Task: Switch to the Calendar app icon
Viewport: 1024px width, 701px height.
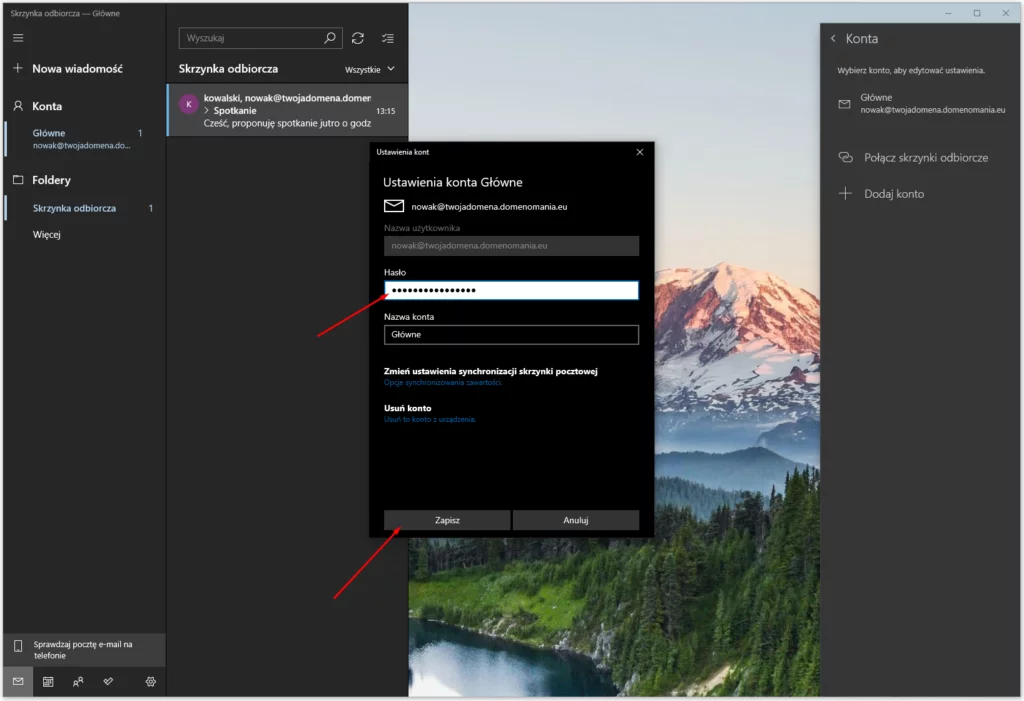Action: pyautogui.click(x=47, y=681)
